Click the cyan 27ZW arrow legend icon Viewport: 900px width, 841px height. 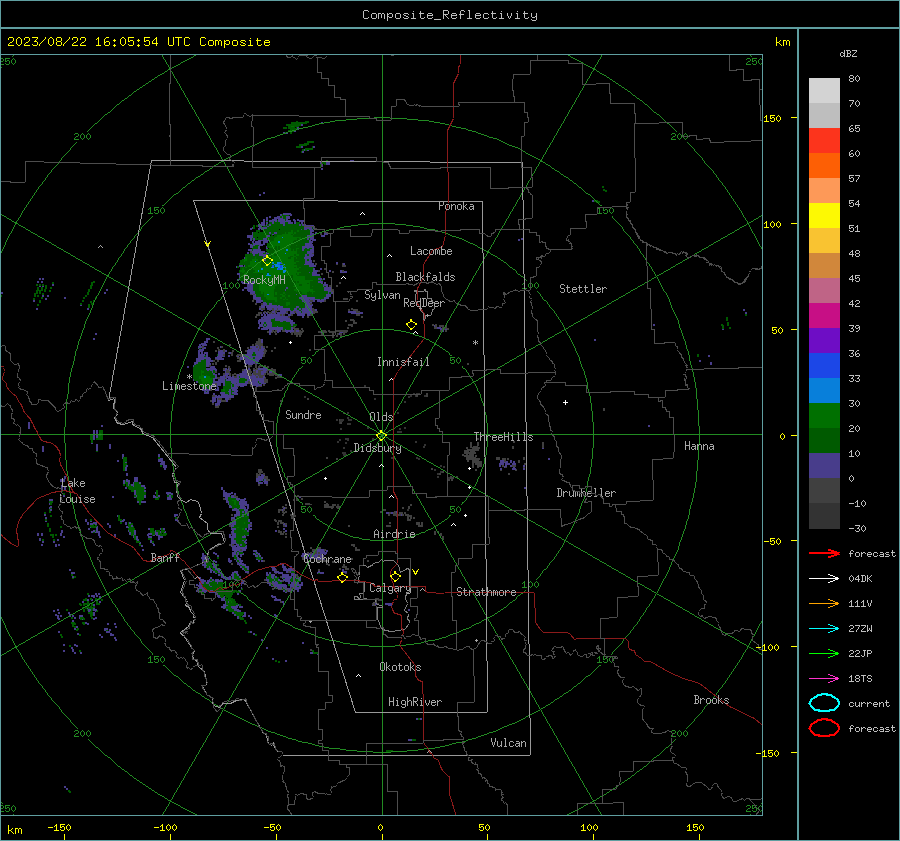tap(824, 629)
